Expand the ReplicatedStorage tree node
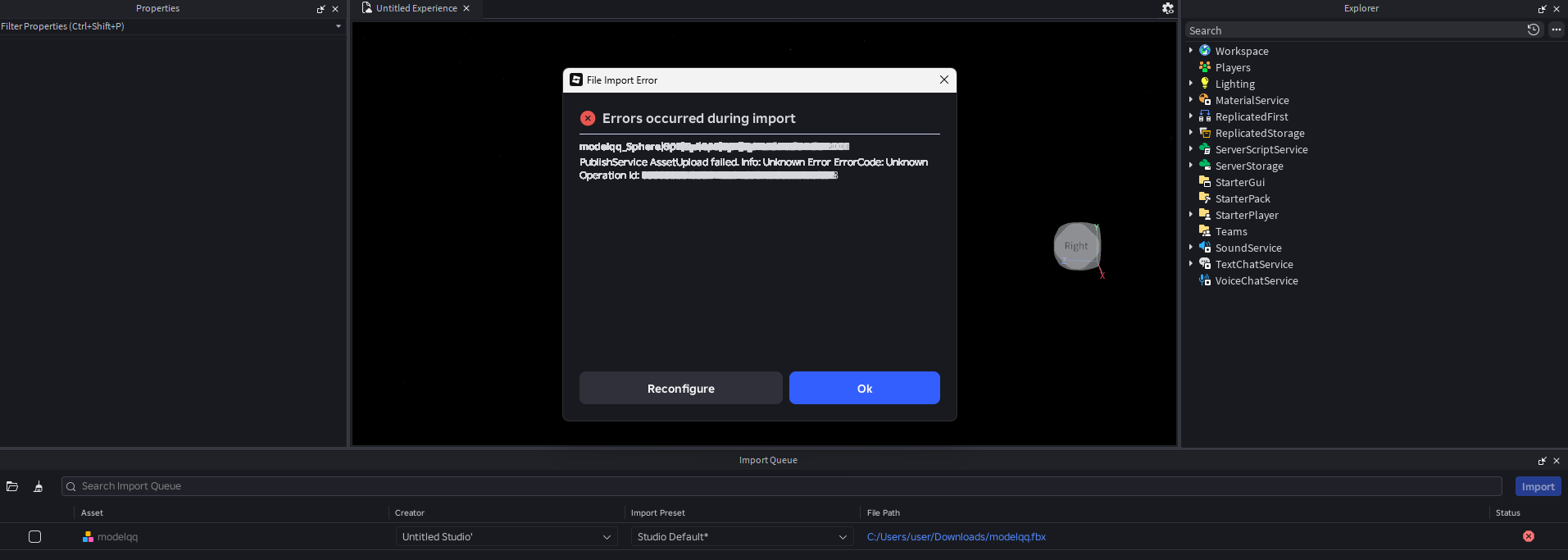This screenshot has width=1568, height=560. [x=1191, y=133]
